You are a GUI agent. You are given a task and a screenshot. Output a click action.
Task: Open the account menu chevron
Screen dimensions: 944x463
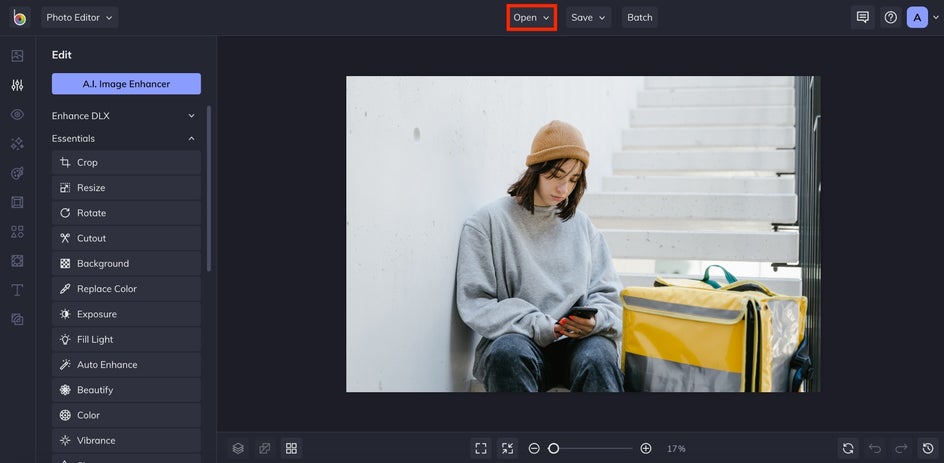coord(935,17)
